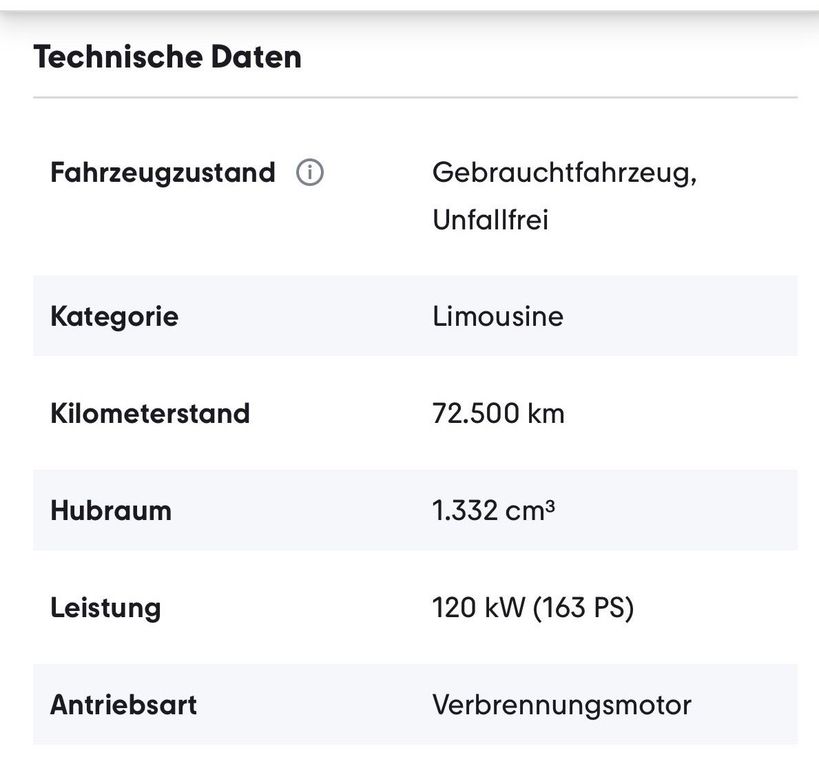Click the Hubraum label

pos(111,510)
